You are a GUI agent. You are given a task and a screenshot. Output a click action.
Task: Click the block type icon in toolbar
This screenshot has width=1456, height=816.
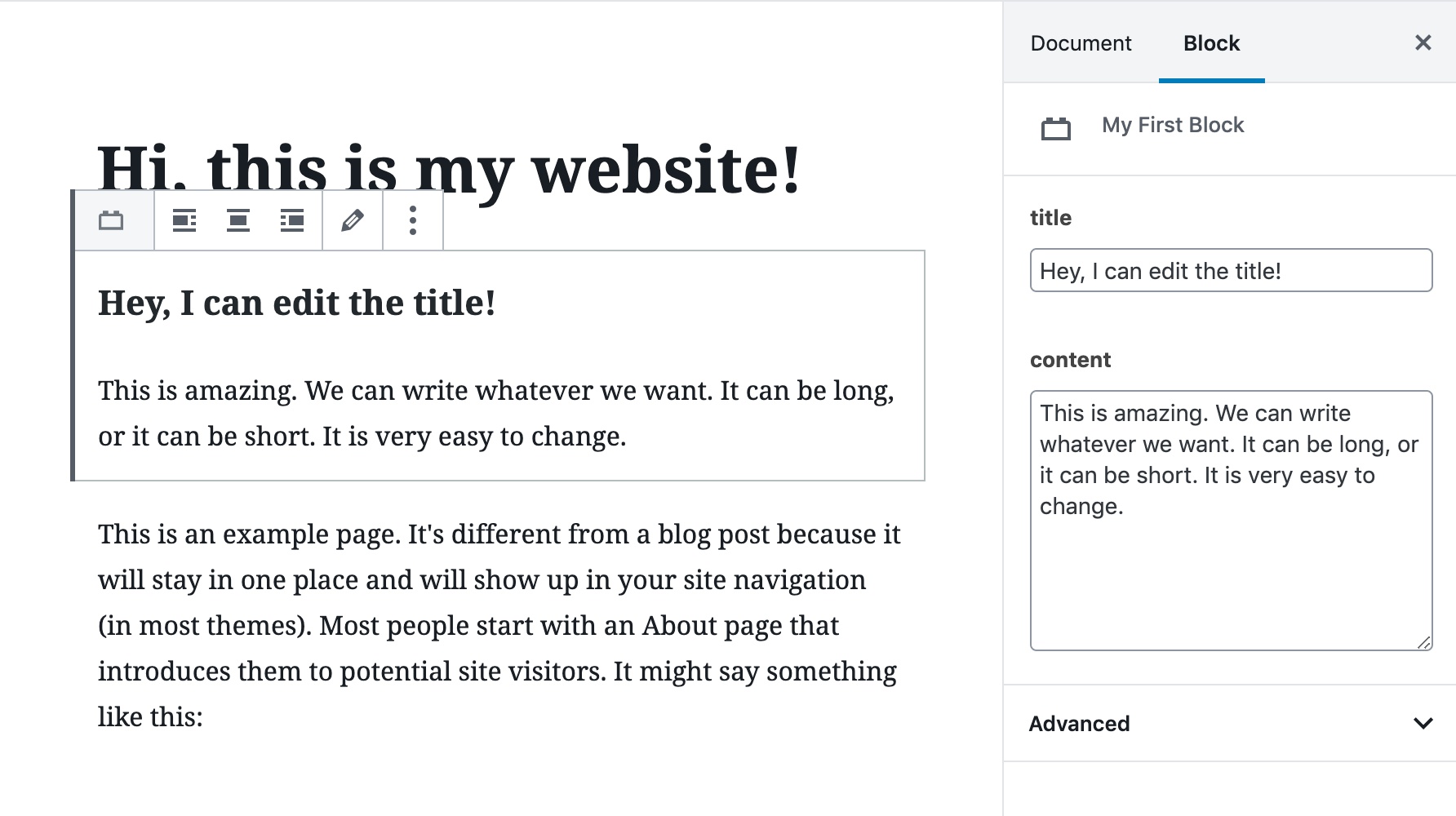pyautogui.click(x=111, y=220)
